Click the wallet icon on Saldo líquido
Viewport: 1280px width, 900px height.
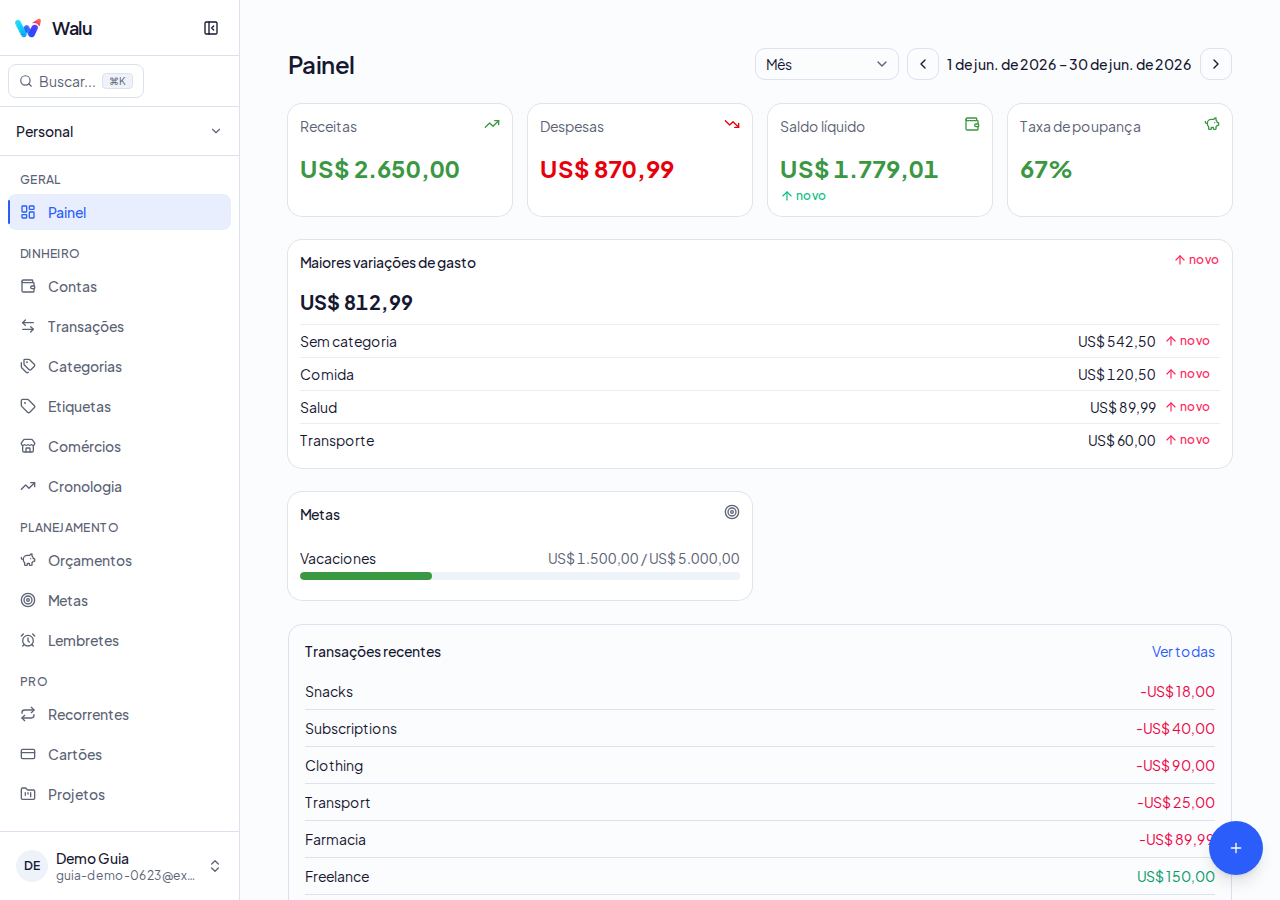point(972,124)
